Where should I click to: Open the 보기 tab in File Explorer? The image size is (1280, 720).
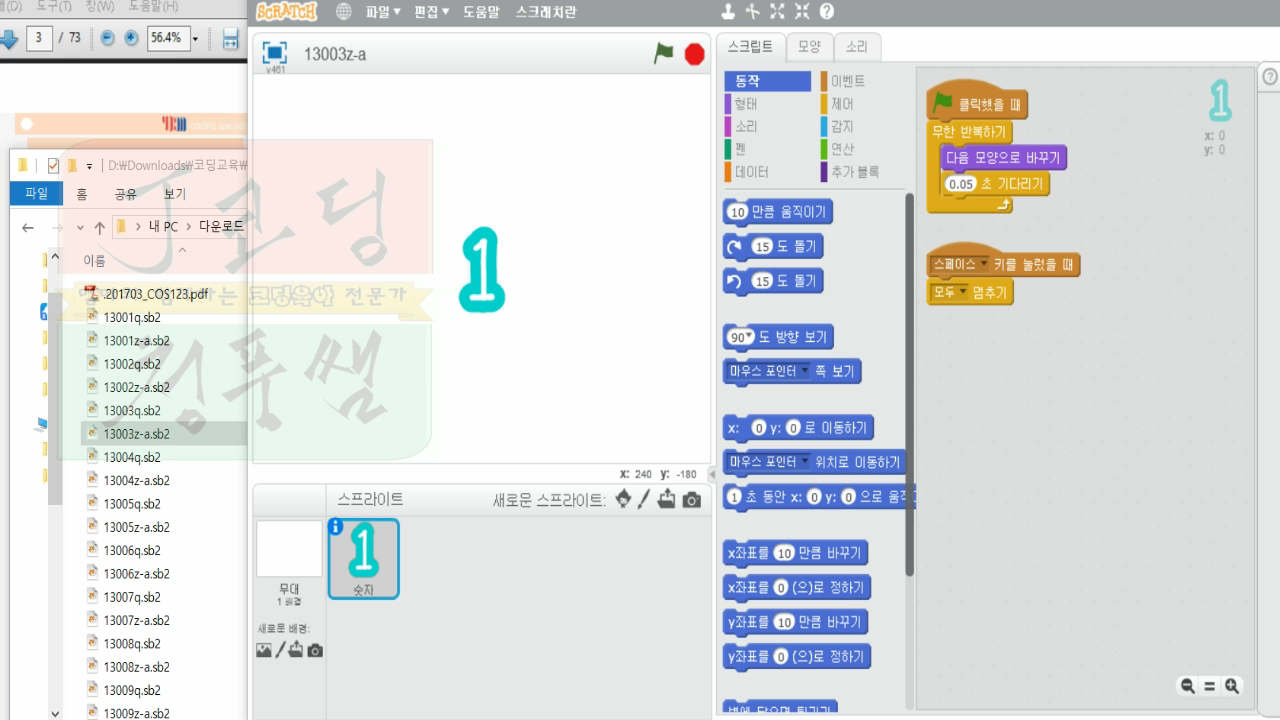175,194
